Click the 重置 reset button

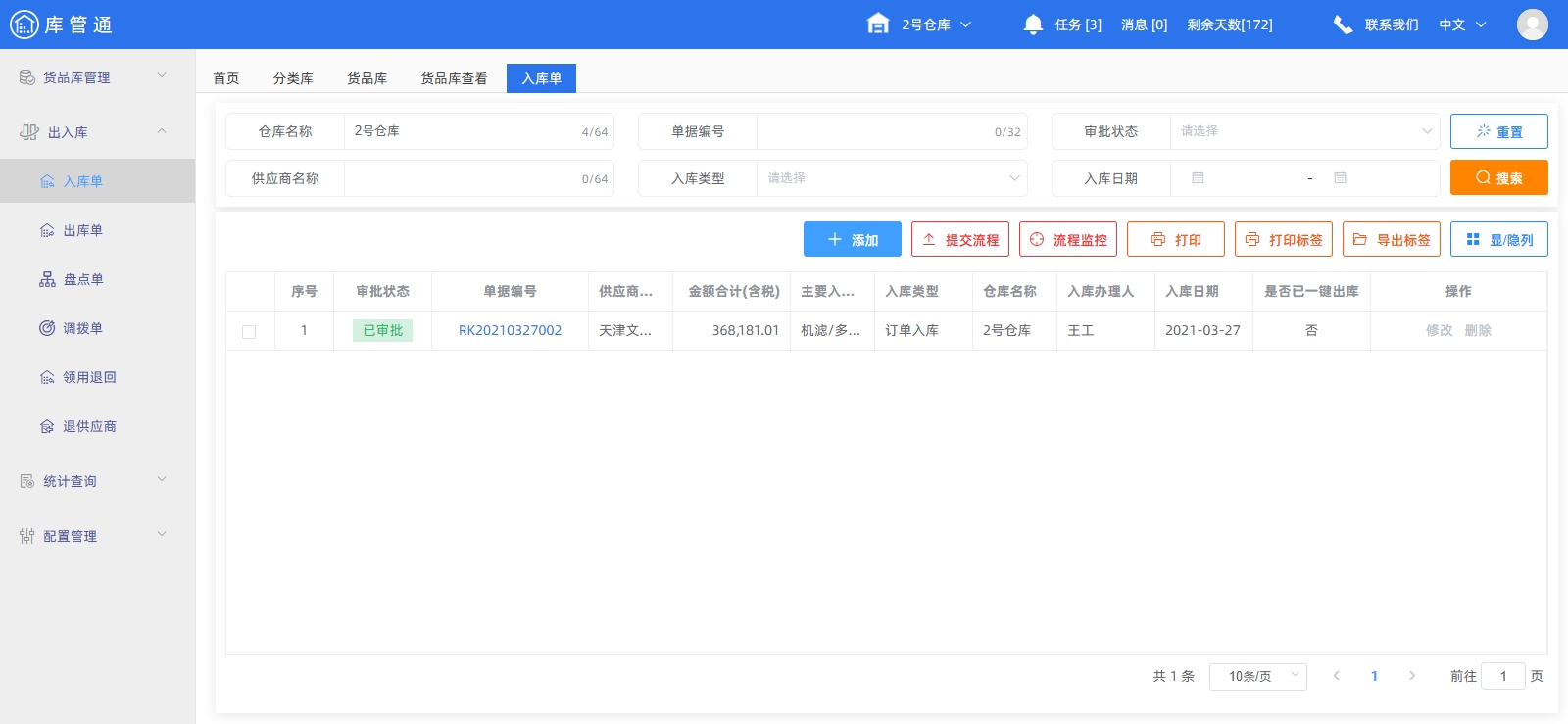[1499, 131]
